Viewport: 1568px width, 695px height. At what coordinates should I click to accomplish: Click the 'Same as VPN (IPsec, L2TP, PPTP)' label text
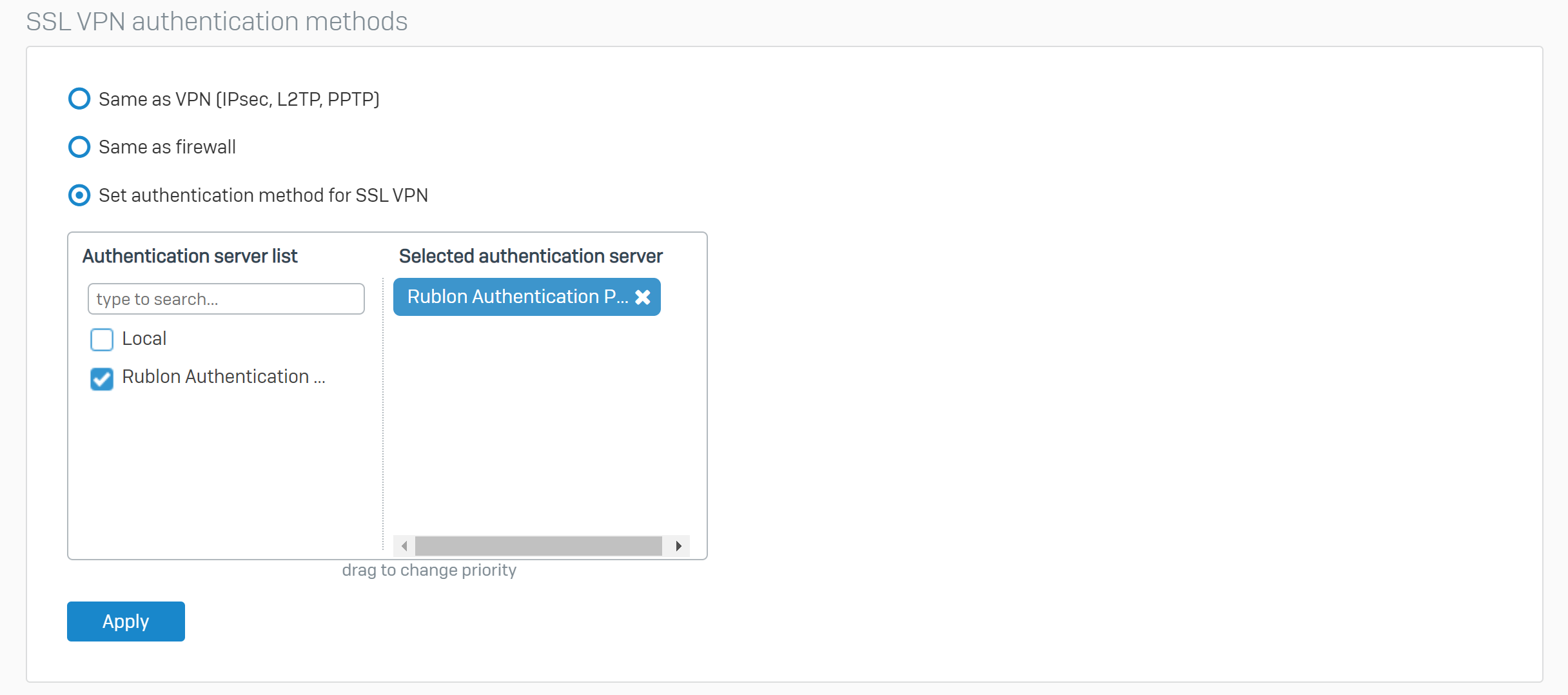[239, 100]
